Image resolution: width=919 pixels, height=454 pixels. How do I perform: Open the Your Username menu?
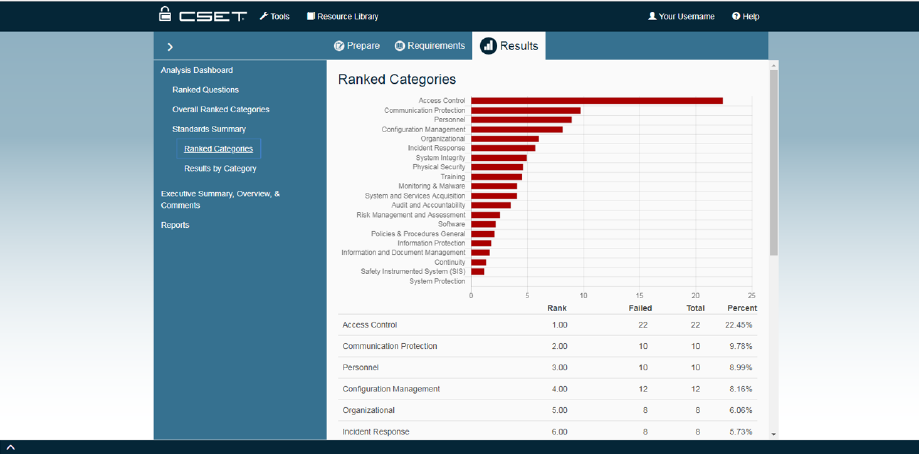tap(681, 16)
